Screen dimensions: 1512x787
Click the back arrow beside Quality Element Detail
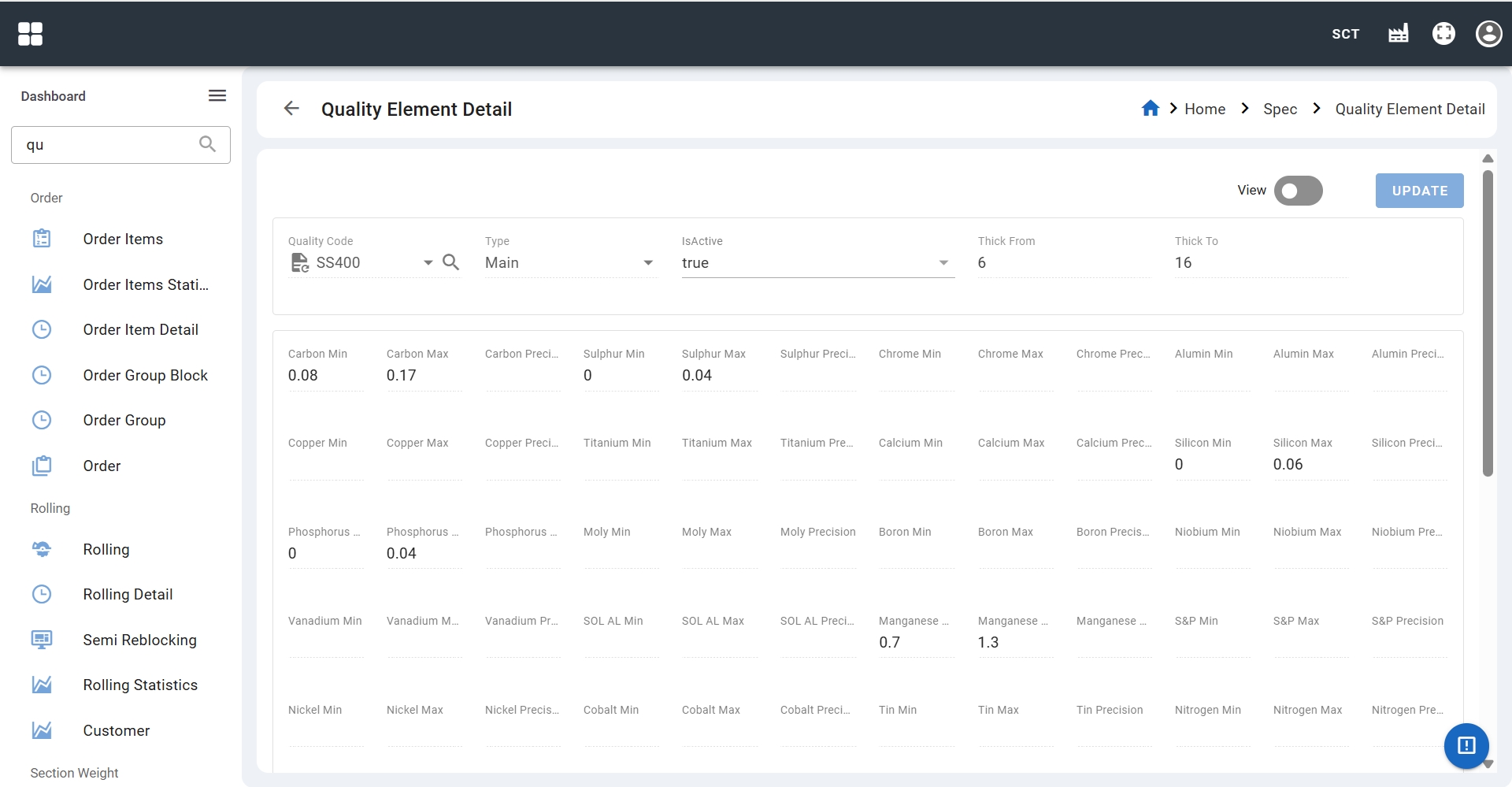291,109
